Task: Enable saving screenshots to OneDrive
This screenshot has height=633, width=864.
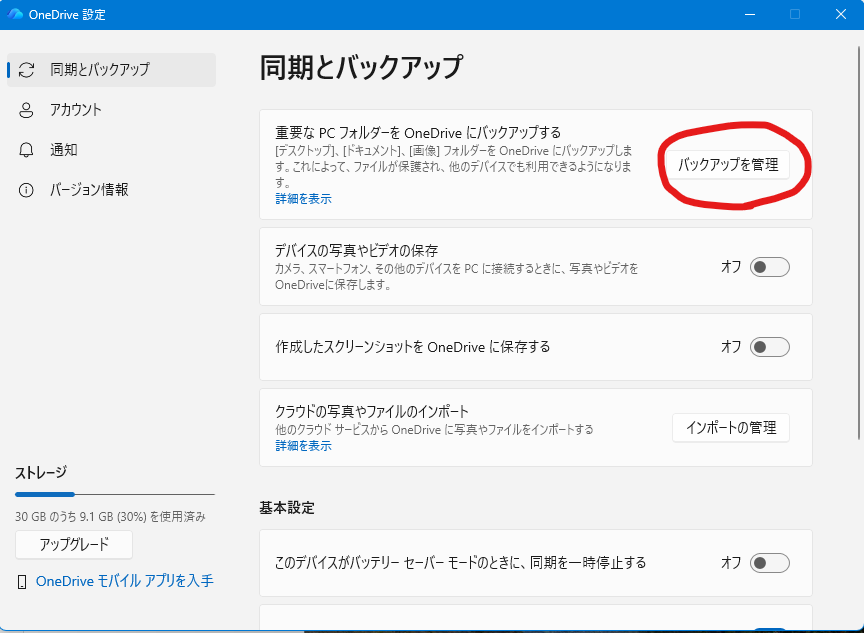Action: (769, 347)
